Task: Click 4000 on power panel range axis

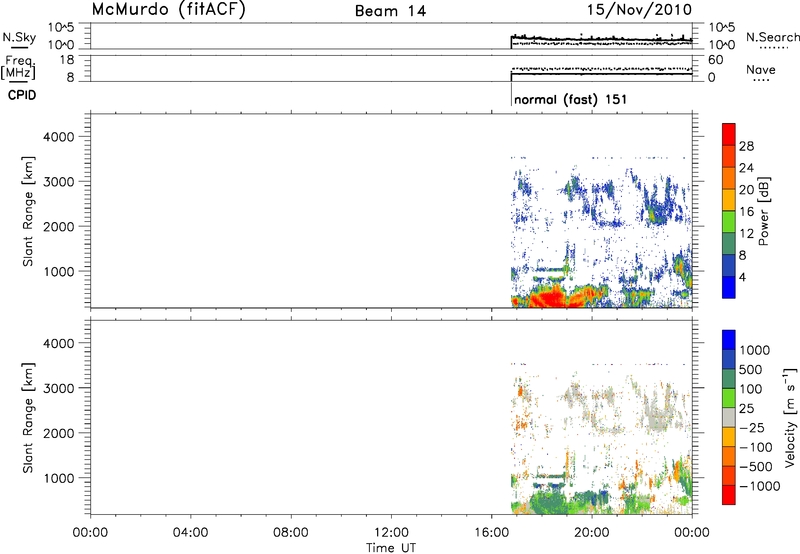Action: (x=59, y=137)
